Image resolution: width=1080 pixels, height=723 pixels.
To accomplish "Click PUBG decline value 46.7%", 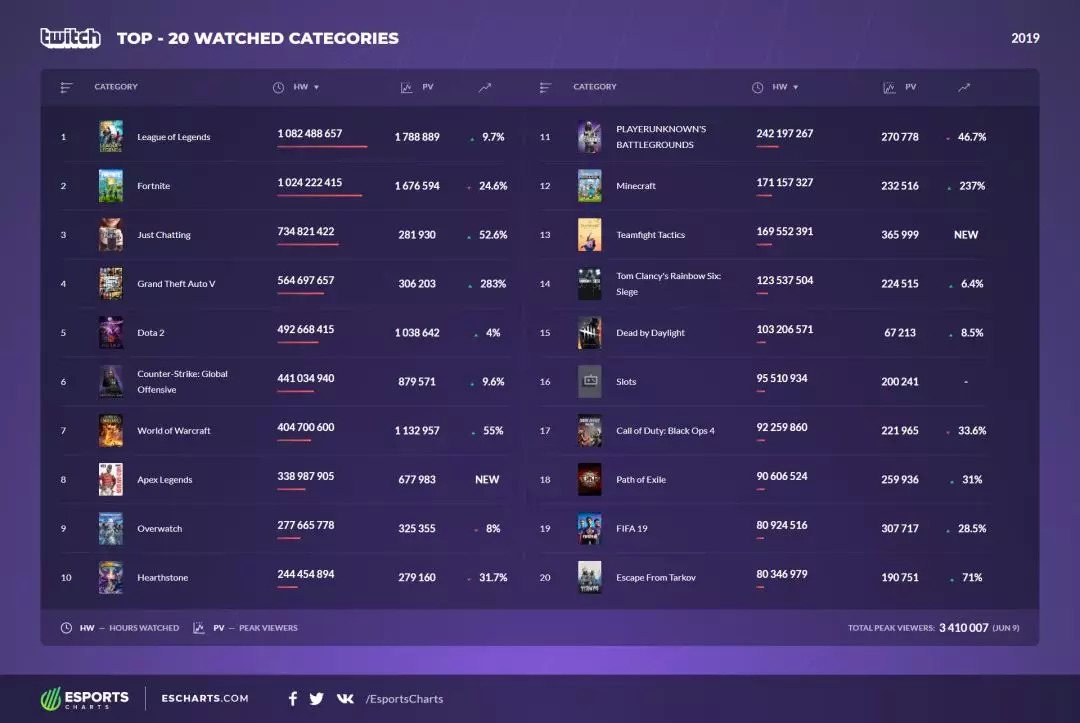I will coord(972,137).
